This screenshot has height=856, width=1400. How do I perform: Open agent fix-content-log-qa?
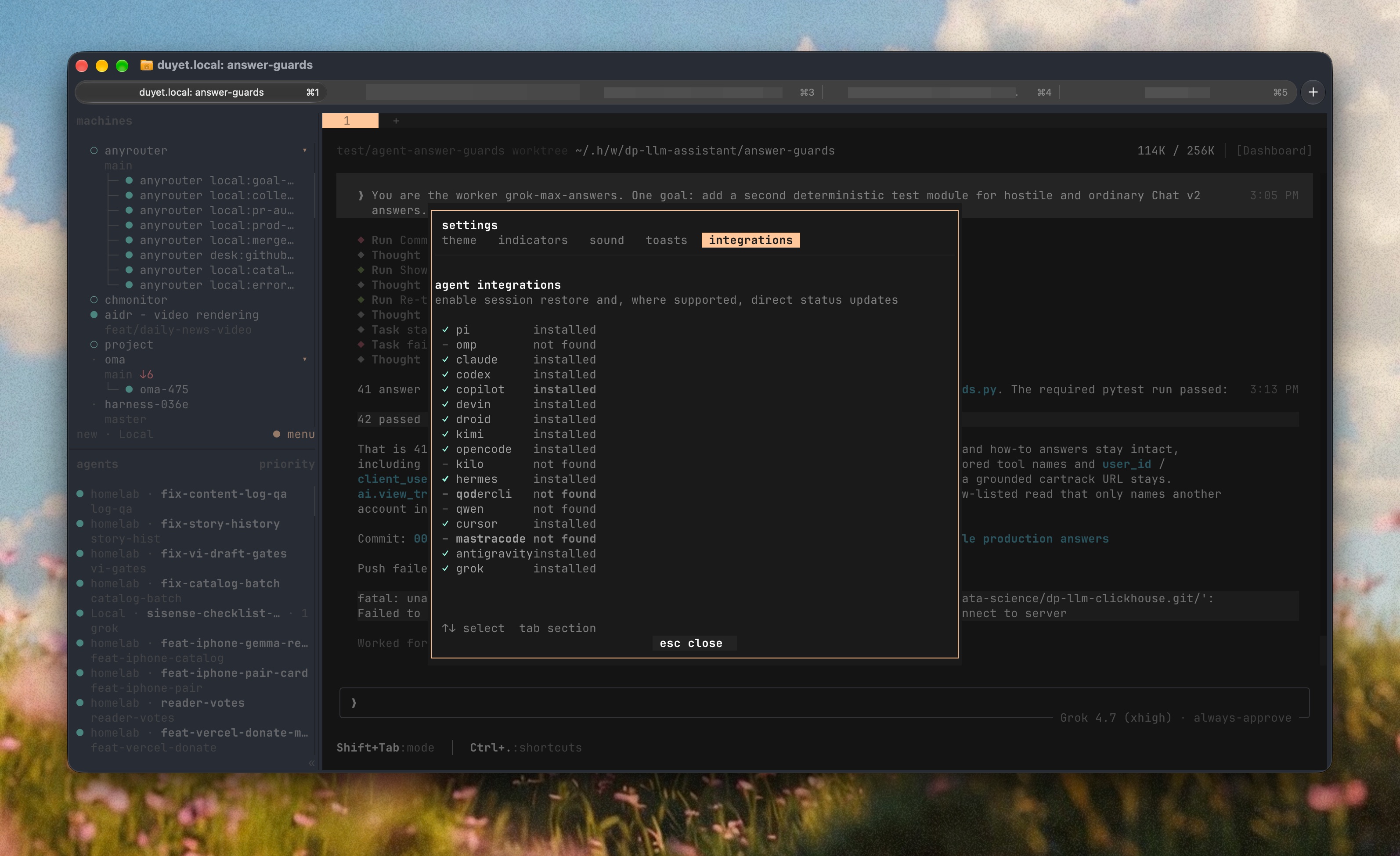pyautogui.click(x=223, y=493)
